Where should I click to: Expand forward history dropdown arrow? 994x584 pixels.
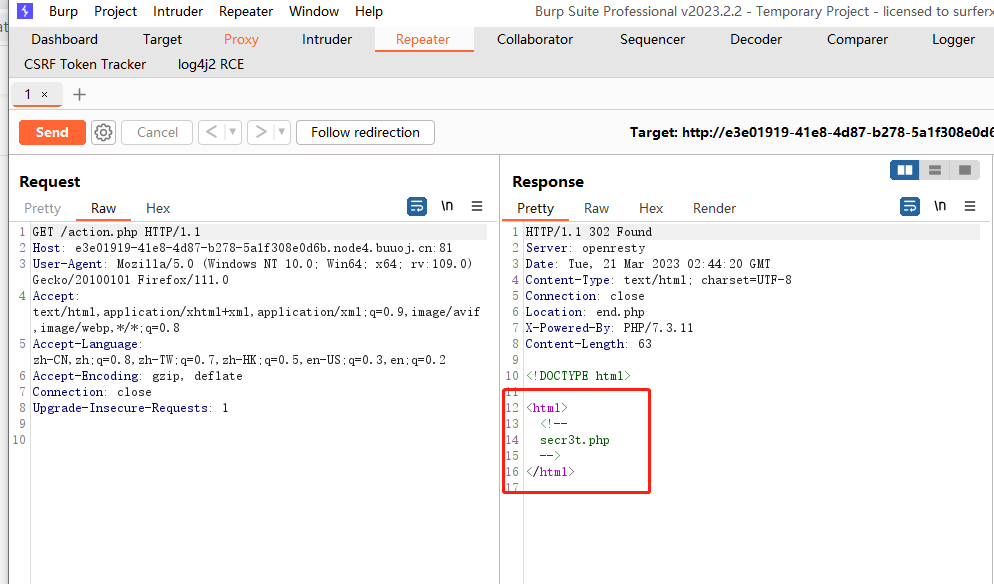coord(281,132)
